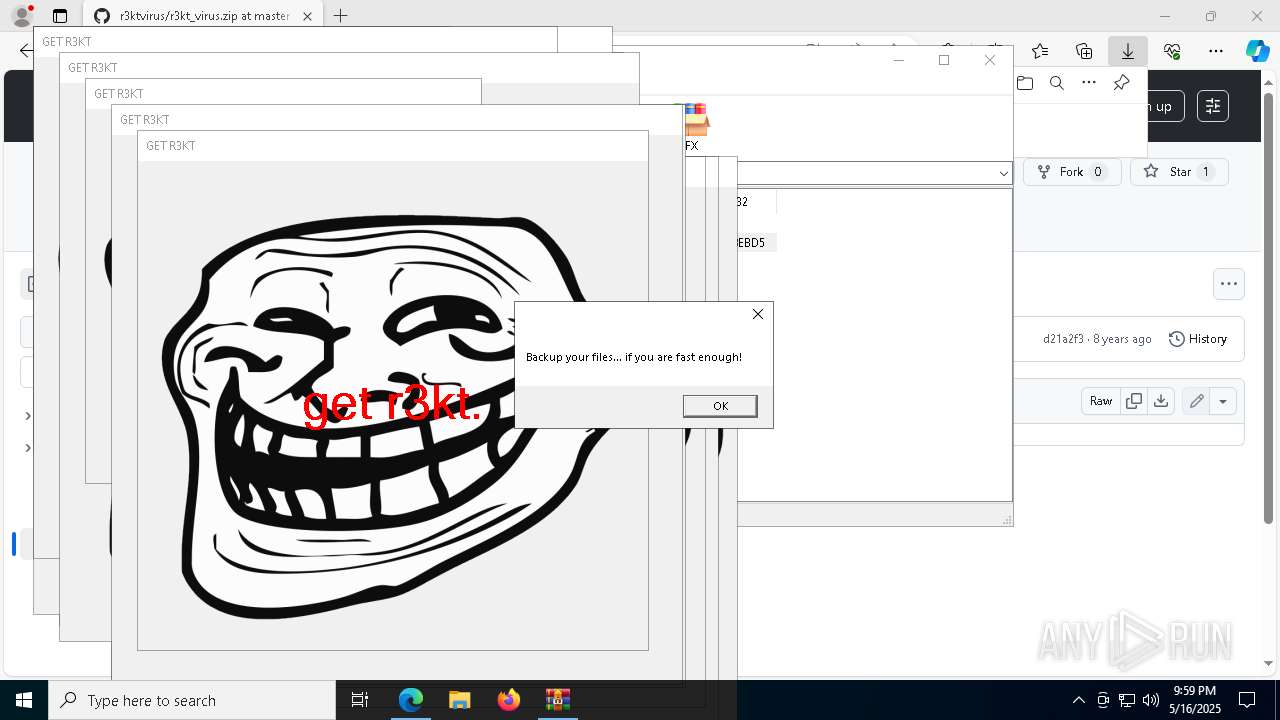Edit file pencil icon
The height and width of the screenshot is (720, 1280).
click(x=1197, y=401)
